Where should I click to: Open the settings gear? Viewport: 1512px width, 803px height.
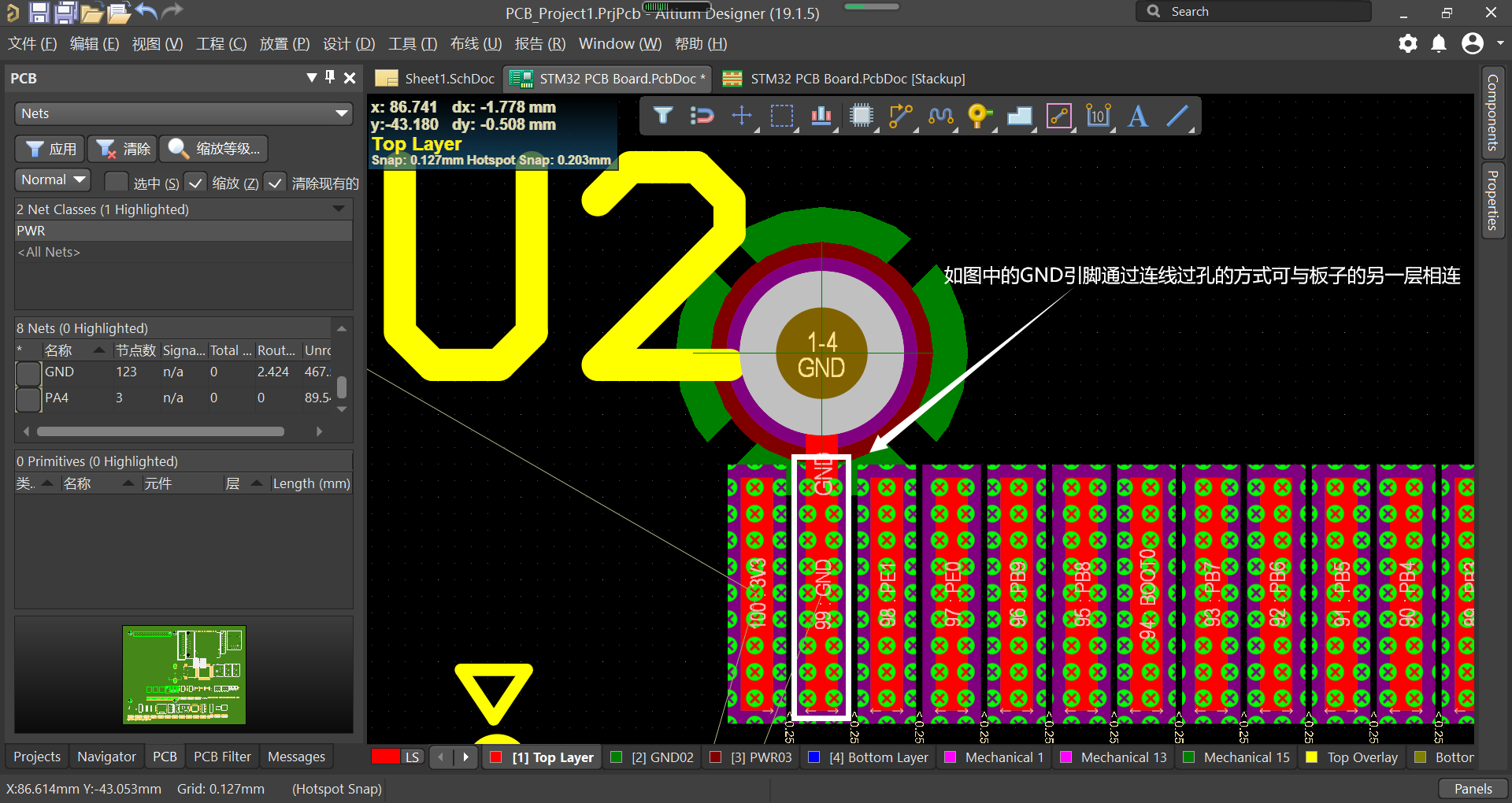click(x=1408, y=43)
